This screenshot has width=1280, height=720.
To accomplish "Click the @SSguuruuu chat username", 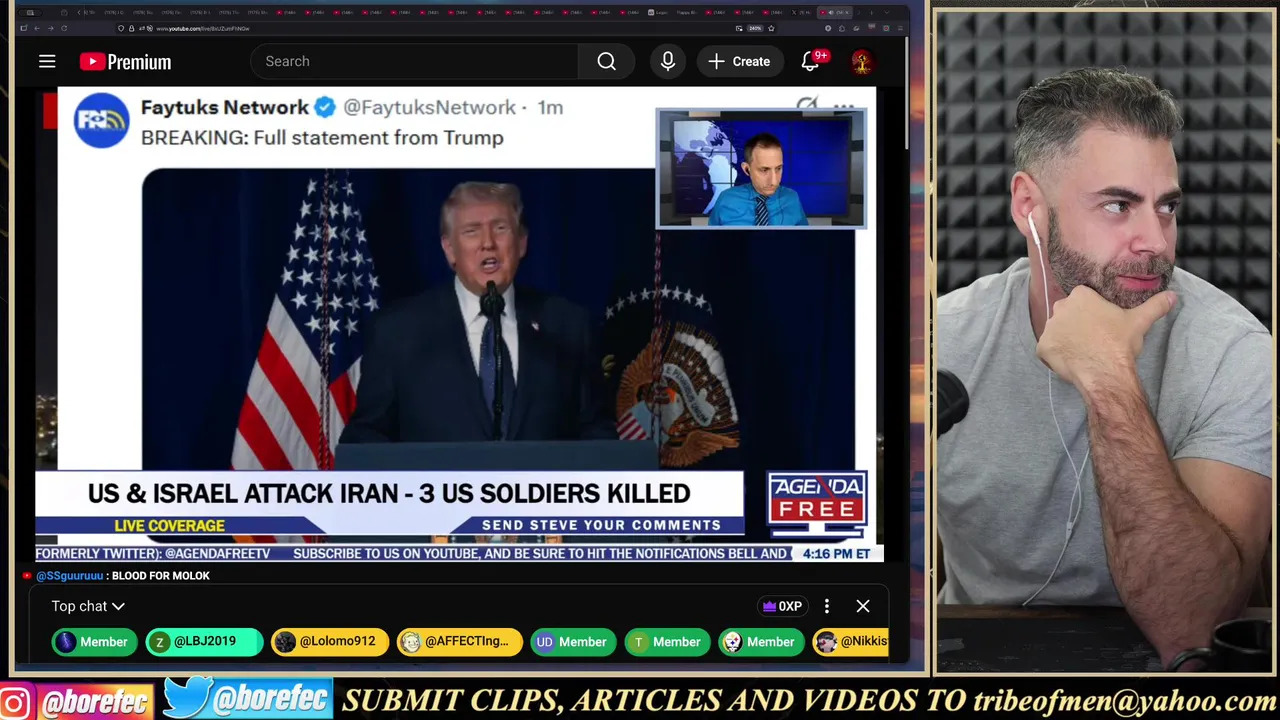I will tap(70, 576).
